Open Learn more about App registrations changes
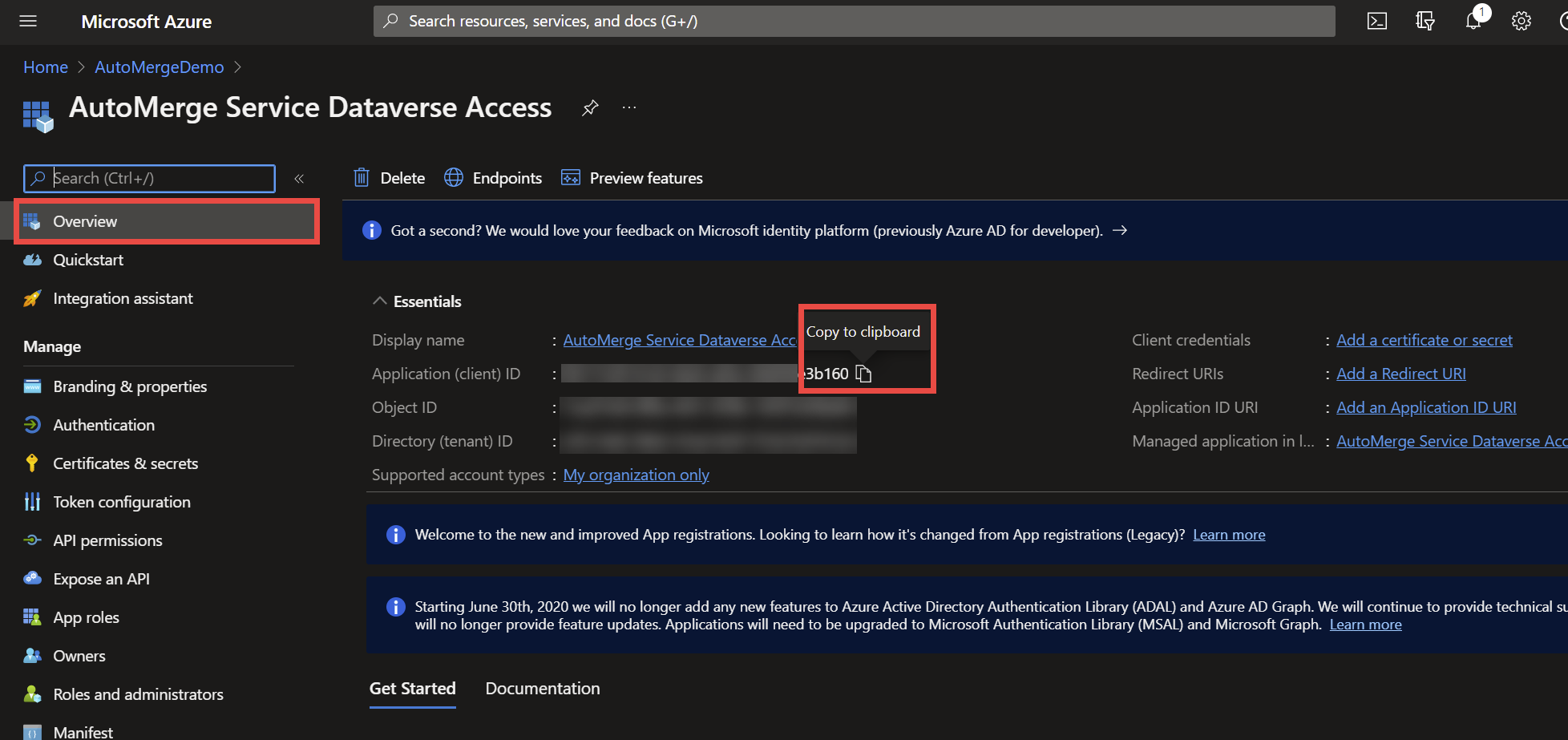 point(1229,535)
